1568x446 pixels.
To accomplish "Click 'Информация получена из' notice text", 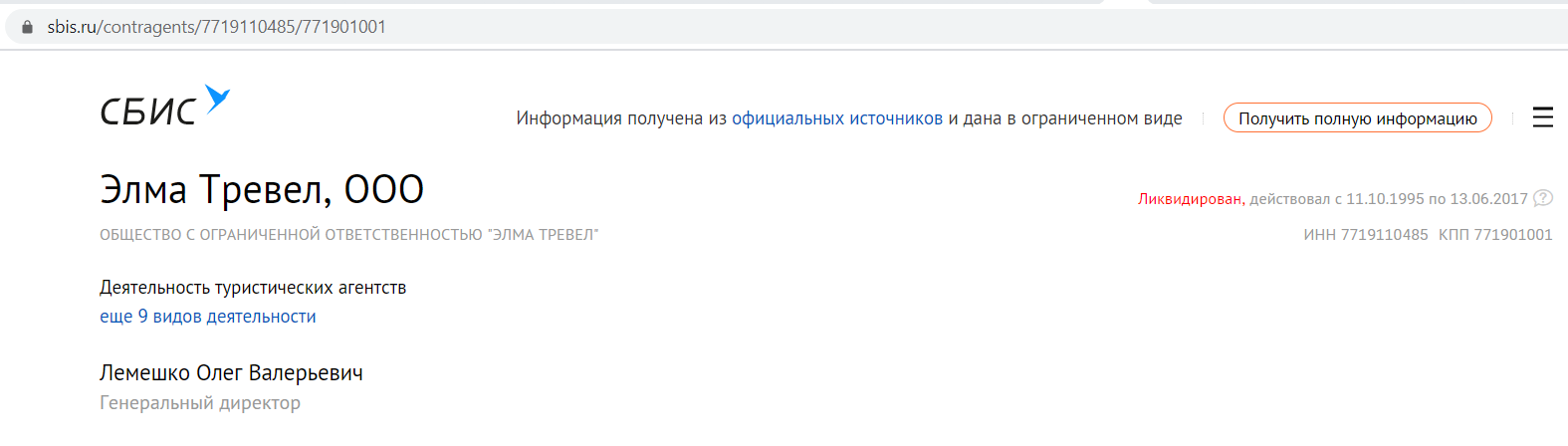I will [x=621, y=118].
